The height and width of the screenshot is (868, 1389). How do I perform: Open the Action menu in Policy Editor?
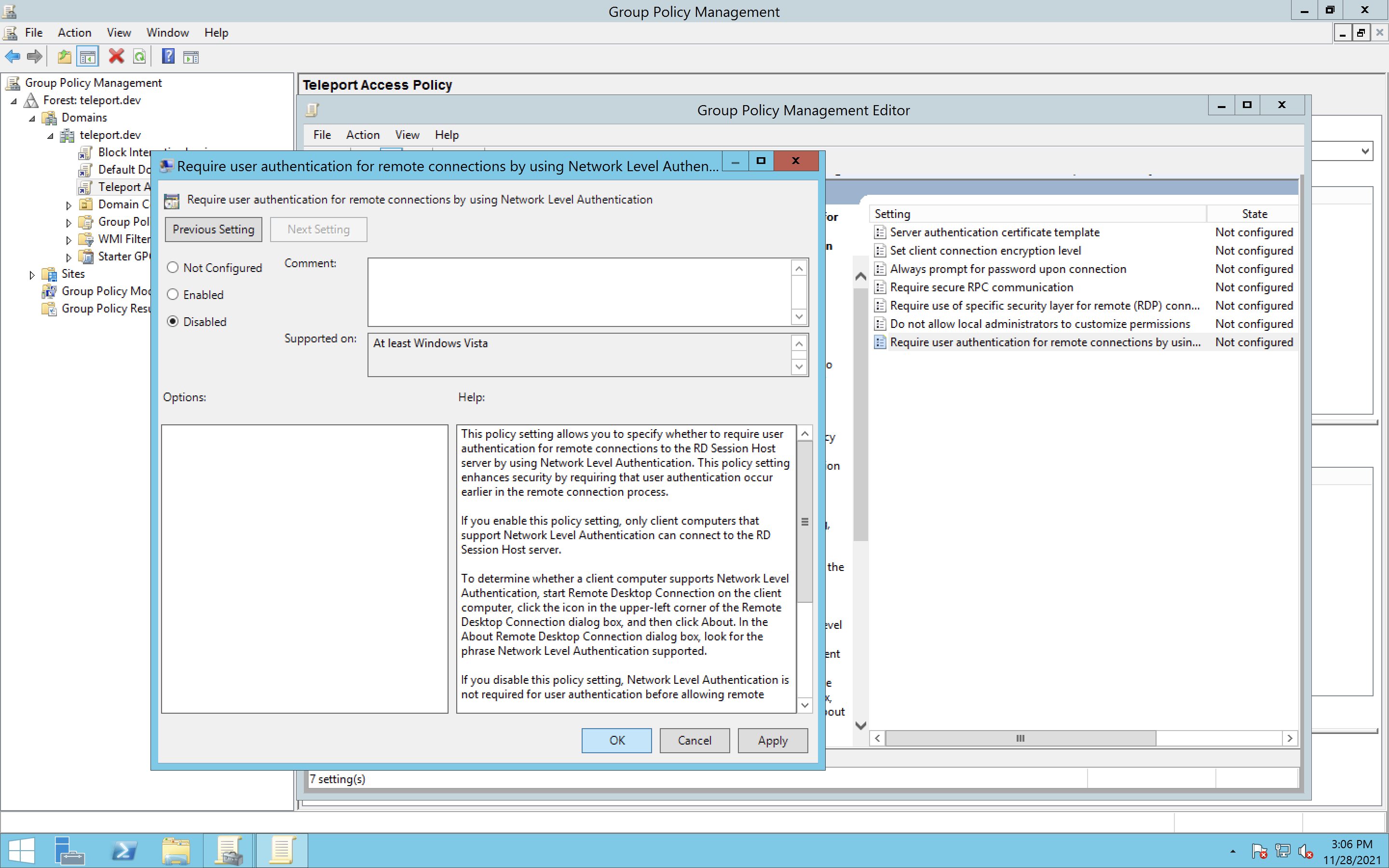pos(363,135)
